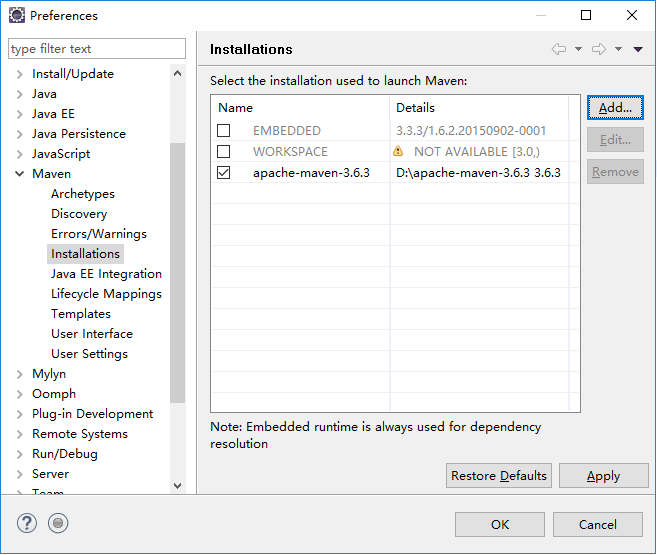Image resolution: width=657 pixels, height=555 pixels.
Task: Click the preferences tree scrollbar thumb
Action: [x=178, y=273]
